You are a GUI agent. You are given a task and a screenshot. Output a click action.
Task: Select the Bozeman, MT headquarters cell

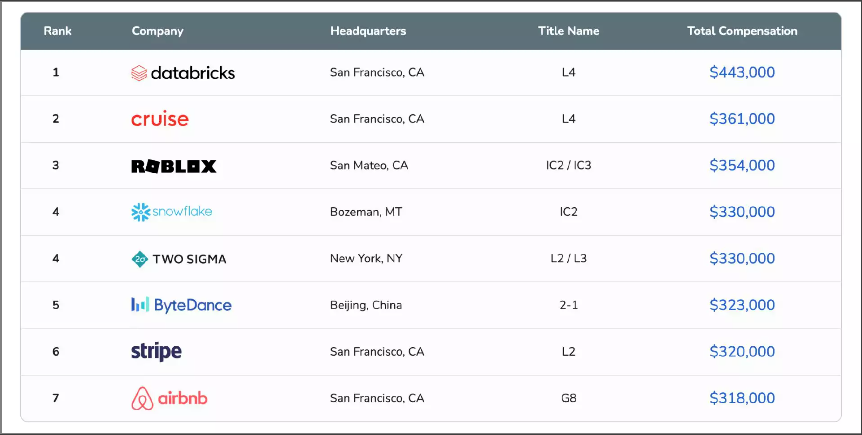point(366,212)
